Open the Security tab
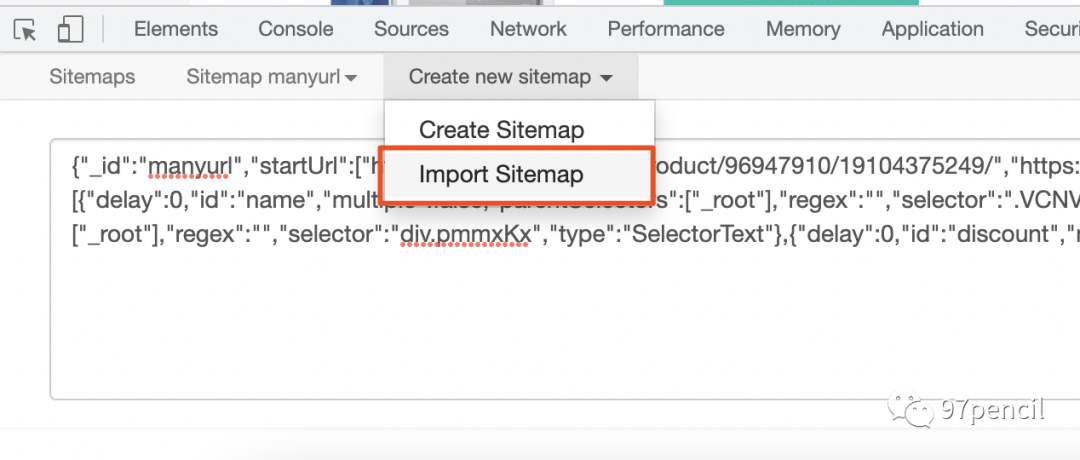Viewport: 1080px width, 460px height. (x=1052, y=29)
